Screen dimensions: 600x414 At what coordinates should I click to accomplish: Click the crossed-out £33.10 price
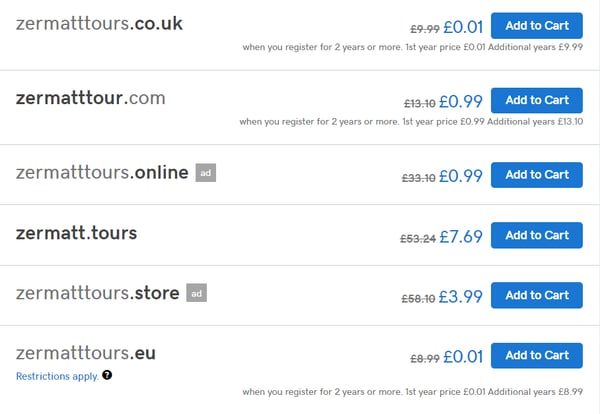pyautogui.click(x=418, y=177)
